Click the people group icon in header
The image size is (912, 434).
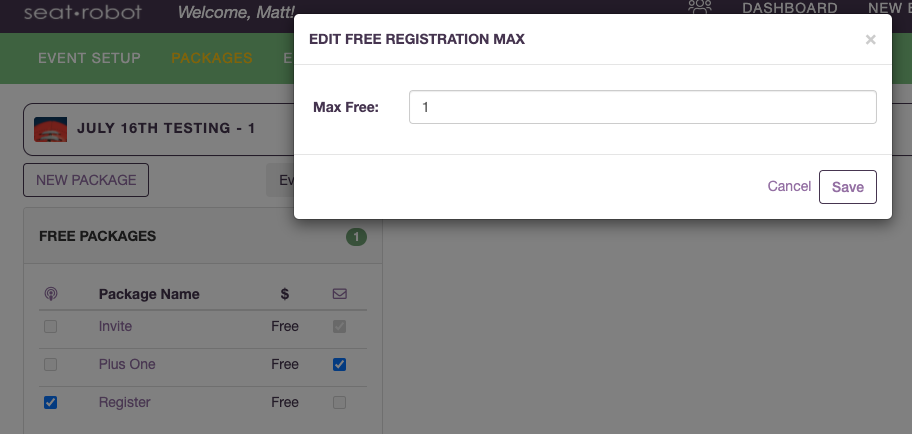coord(700,6)
